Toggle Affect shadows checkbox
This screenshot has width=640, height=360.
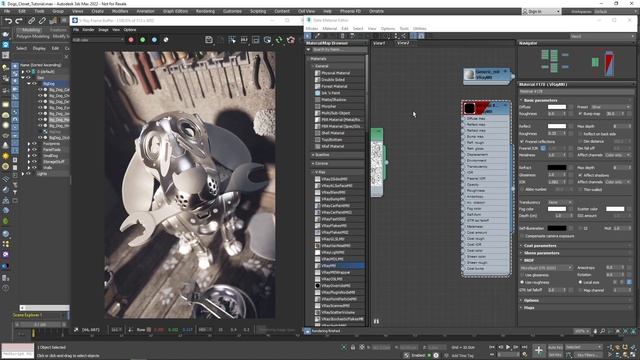580,175
